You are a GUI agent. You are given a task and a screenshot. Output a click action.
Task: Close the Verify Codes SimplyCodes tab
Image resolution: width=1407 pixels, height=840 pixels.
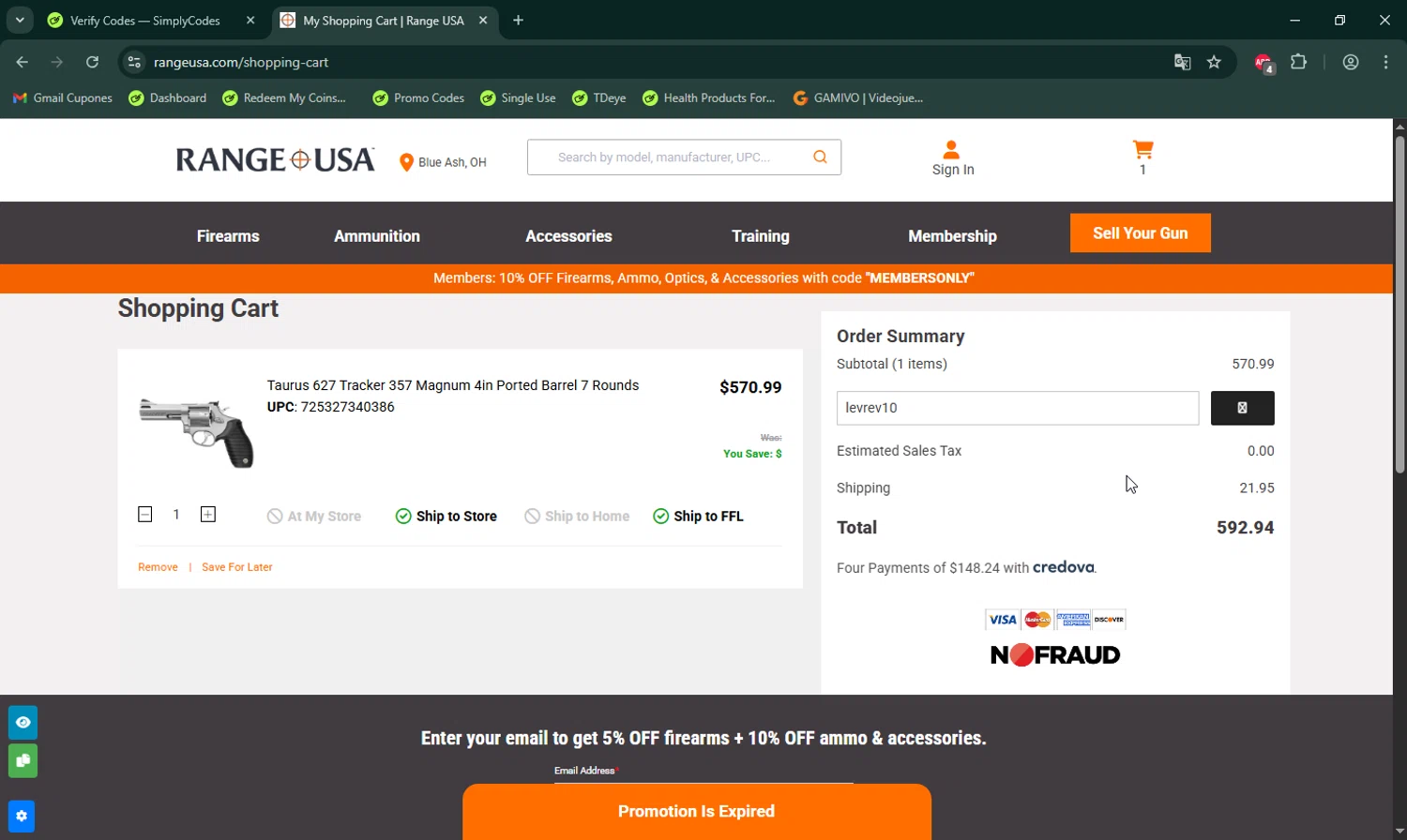(x=250, y=20)
